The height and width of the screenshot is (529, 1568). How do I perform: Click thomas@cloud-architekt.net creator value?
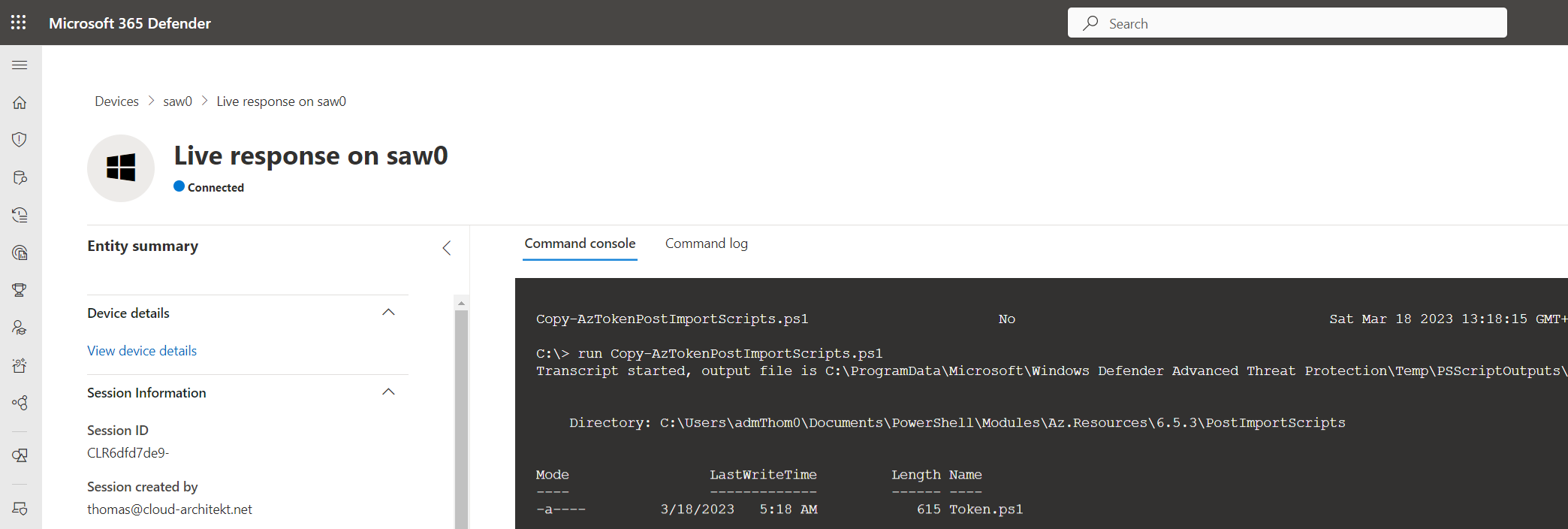pyautogui.click(x=170, y=509)
